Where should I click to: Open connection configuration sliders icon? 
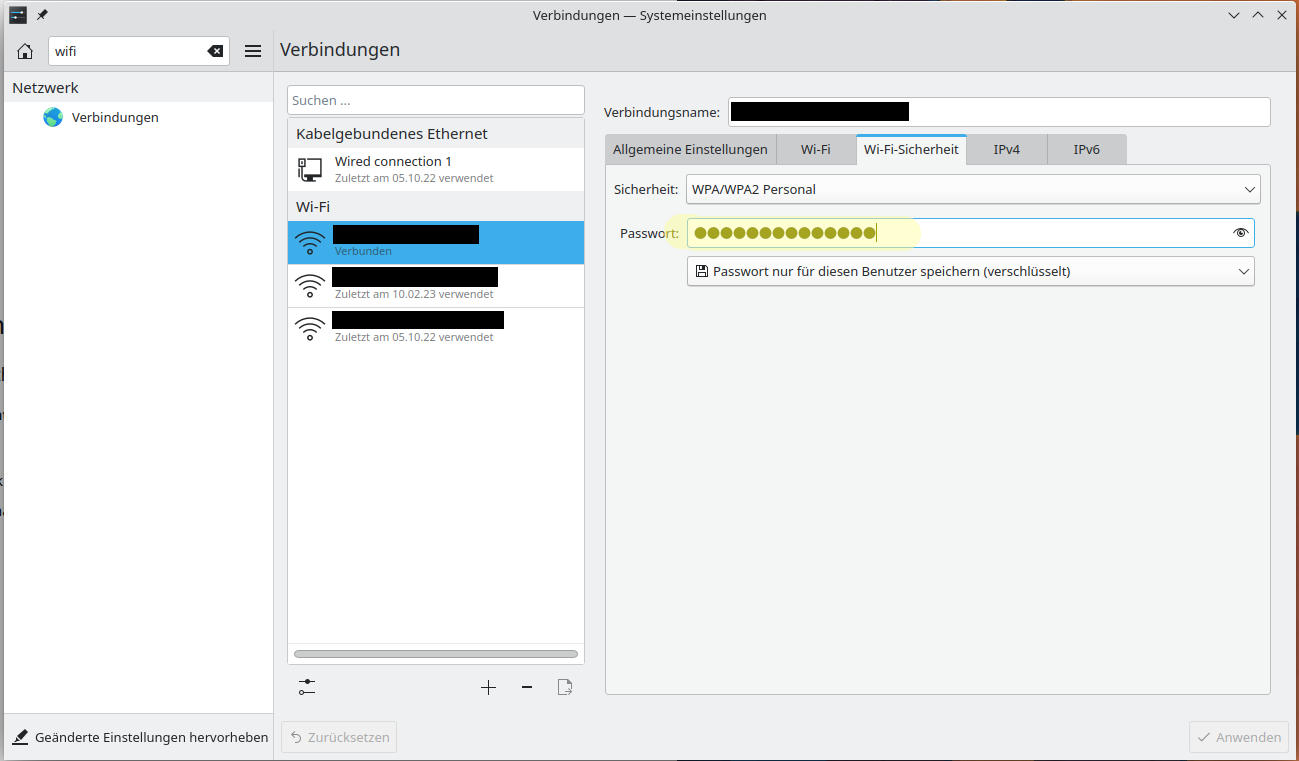[307, 687]
